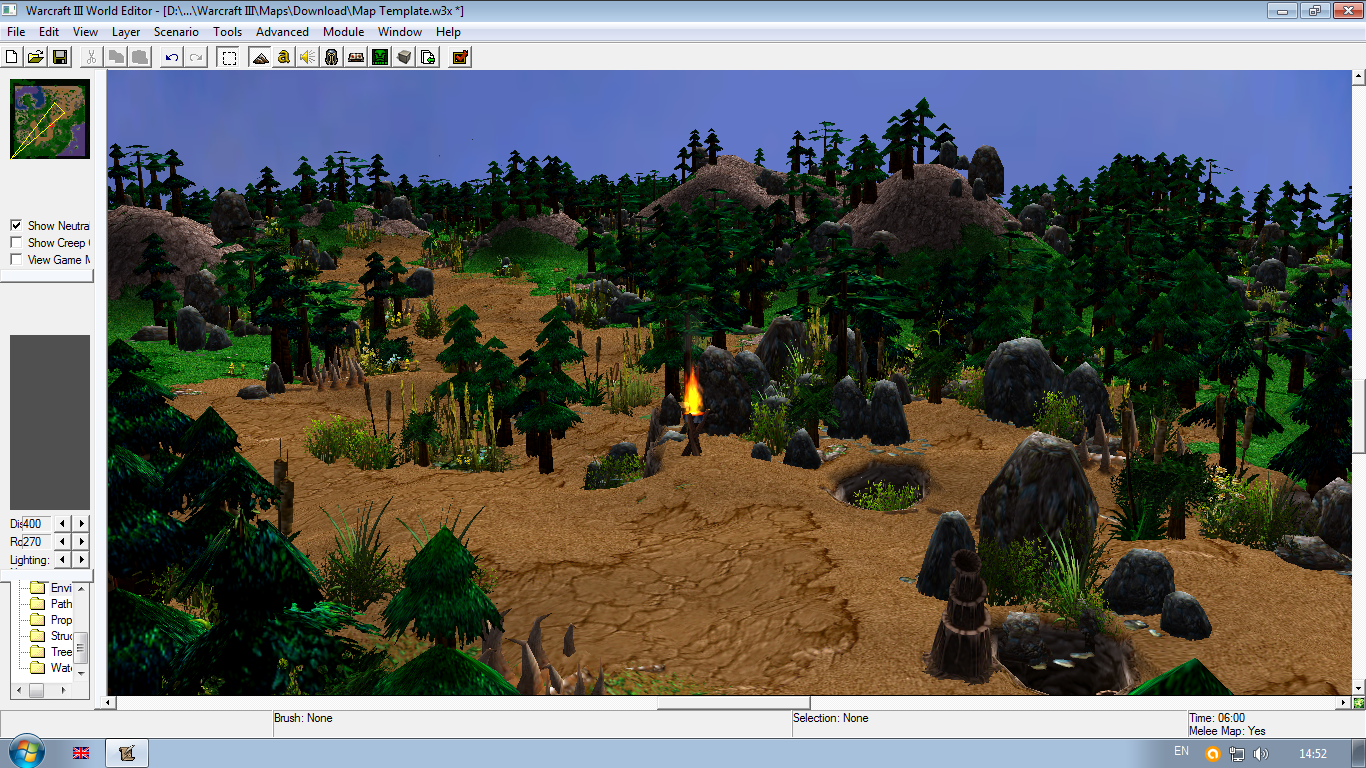Click the Test Map checkmark icon
The width and height of the screenshot is (1366, 768).
click(460, 57)
